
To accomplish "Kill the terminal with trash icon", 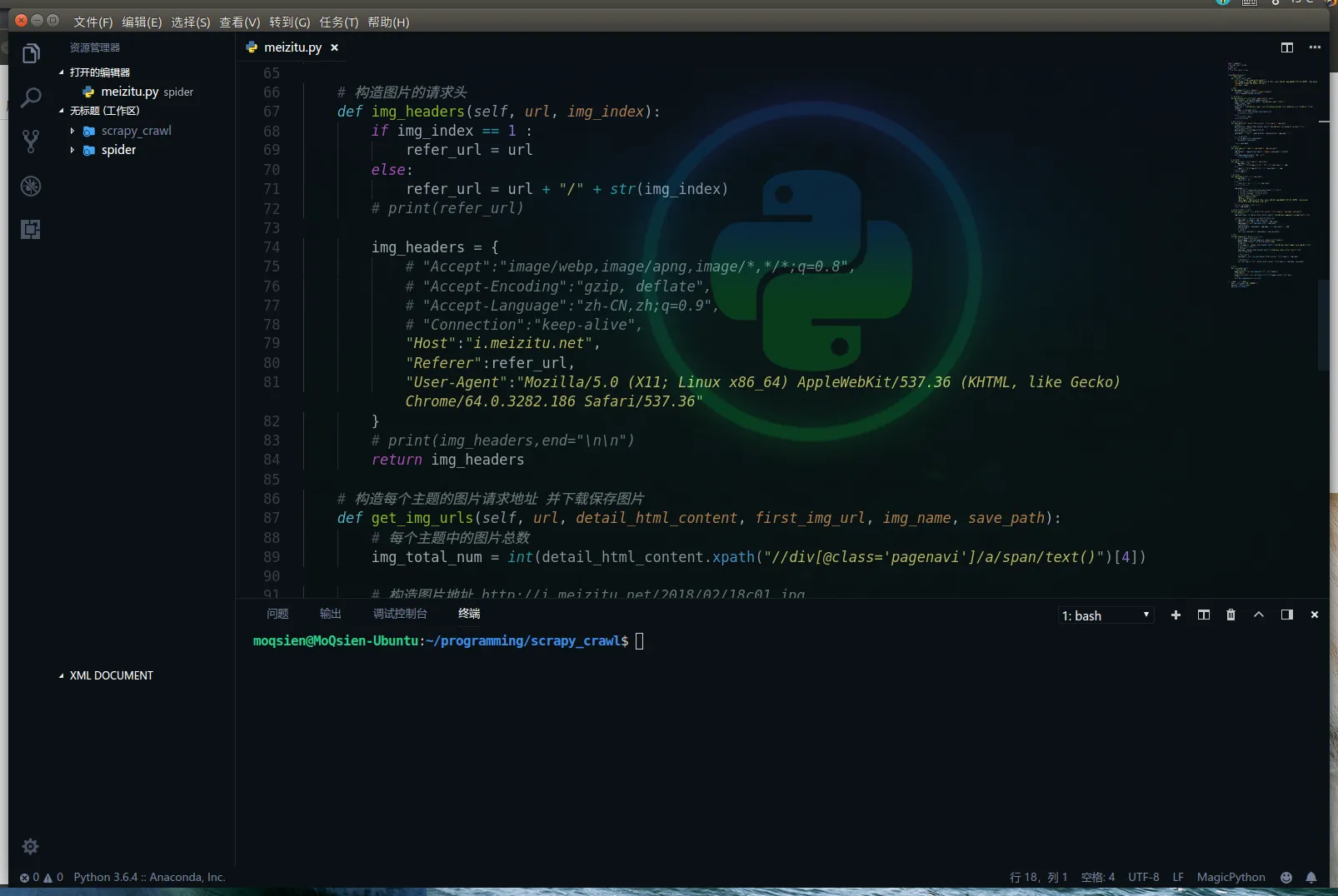I will [1231, 615].
